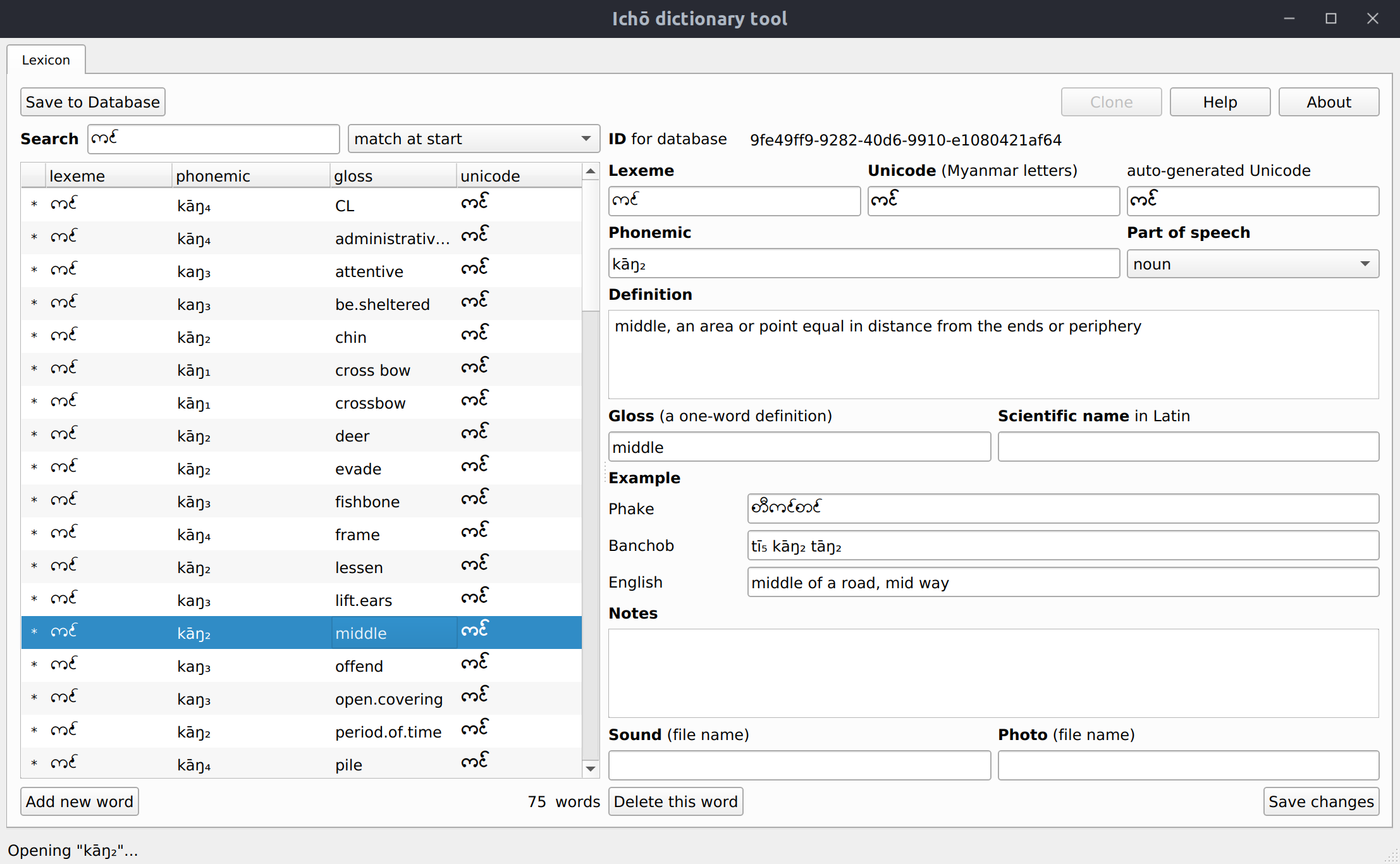Select the row with gloss deer
1400x864 pixels.
tap(352, 436)
